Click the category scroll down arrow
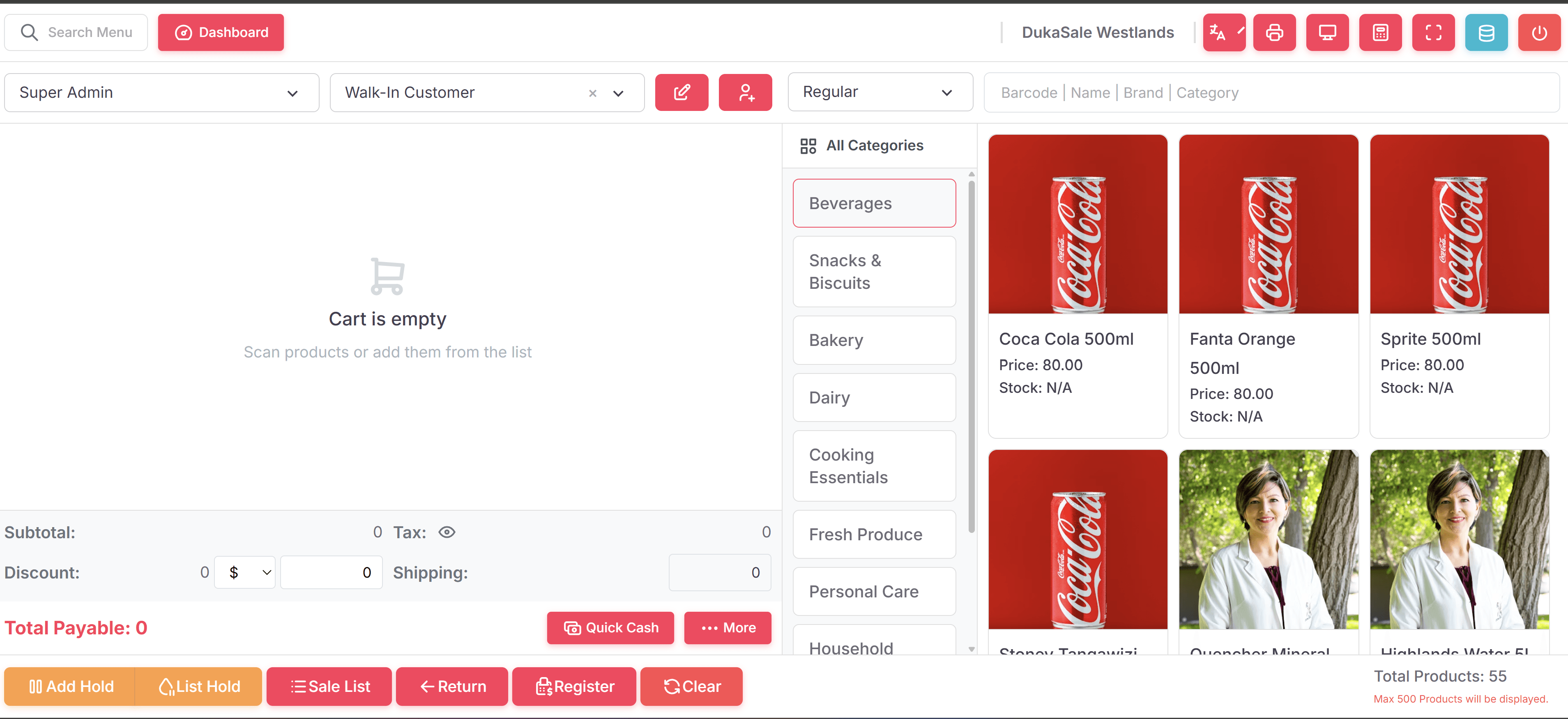This screenshot has height=719, width=1568. [x=972, y=649]
